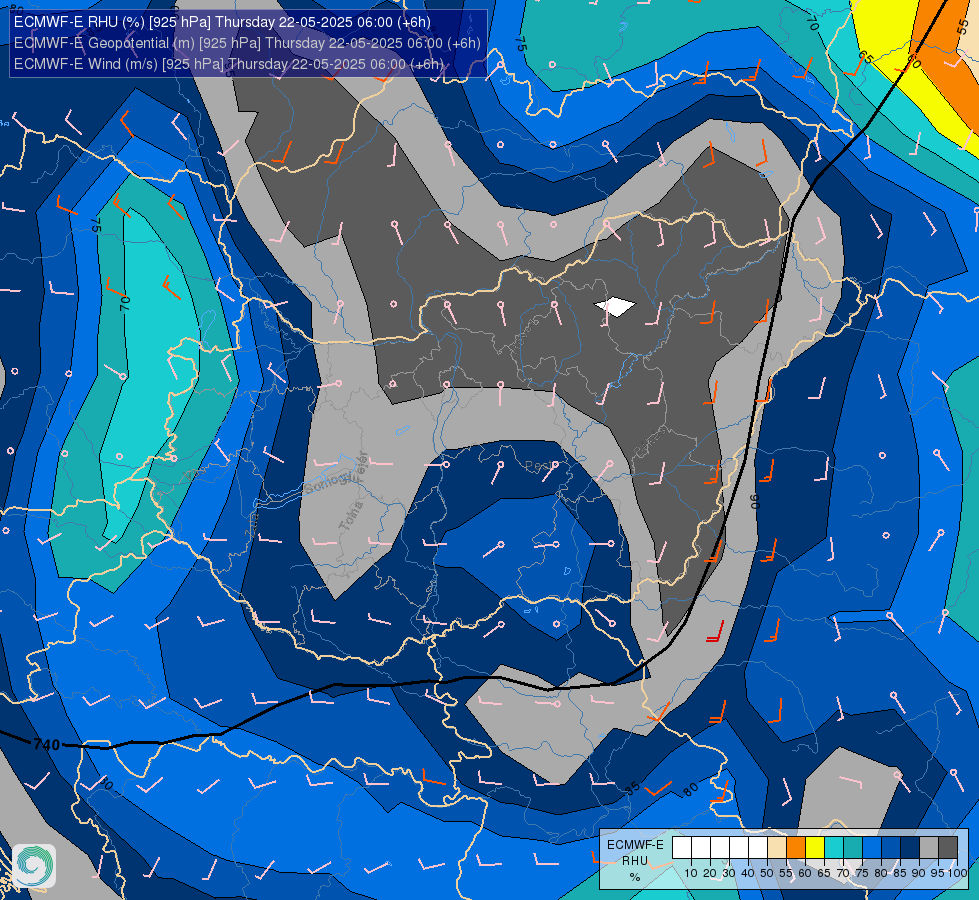Click the Tolna county label on the map
The image size is (979, 900).
(x=351, y=516)
